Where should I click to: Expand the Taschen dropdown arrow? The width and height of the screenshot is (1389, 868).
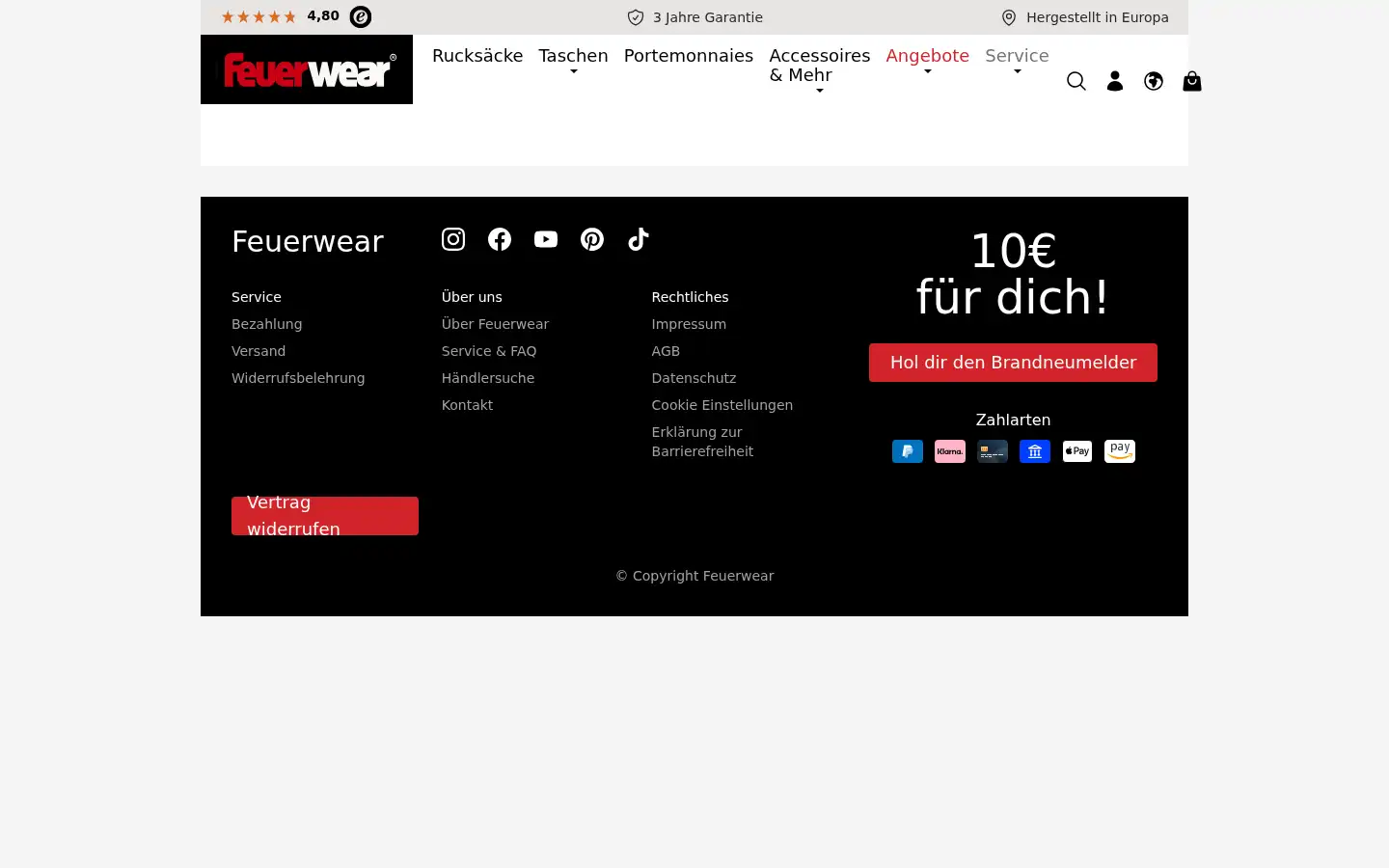tap(574, 72)
